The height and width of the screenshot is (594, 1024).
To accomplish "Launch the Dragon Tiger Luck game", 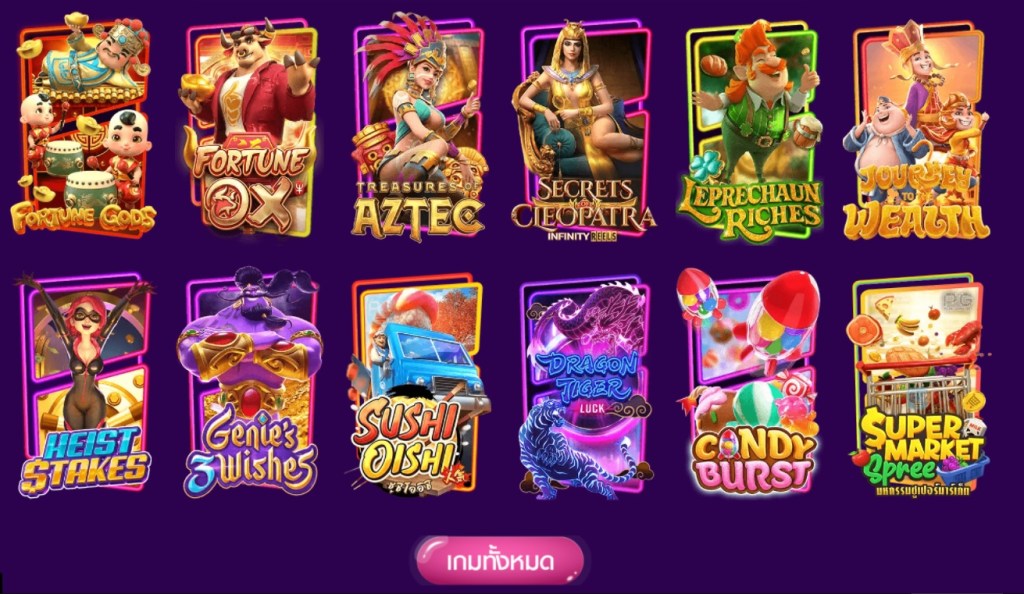I will [x=584, y=388].
